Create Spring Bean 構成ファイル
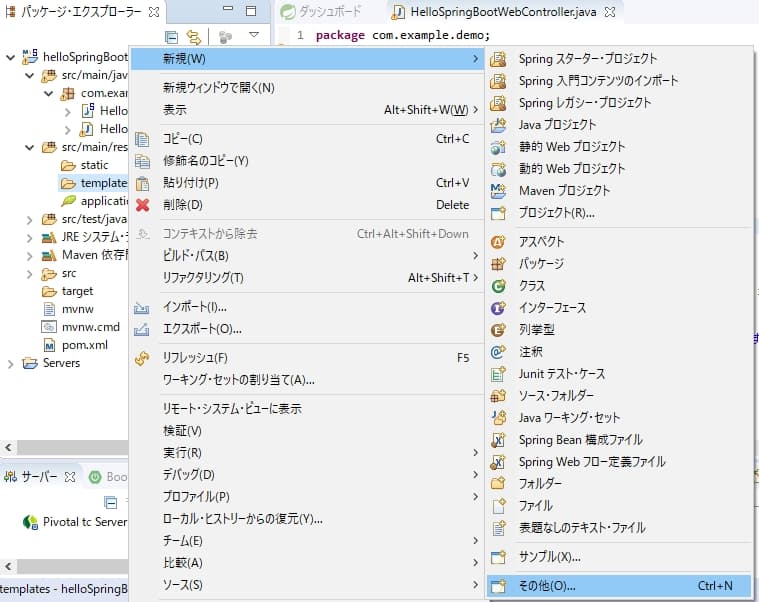This screenshot has height=602, width=759. (618, 440)
